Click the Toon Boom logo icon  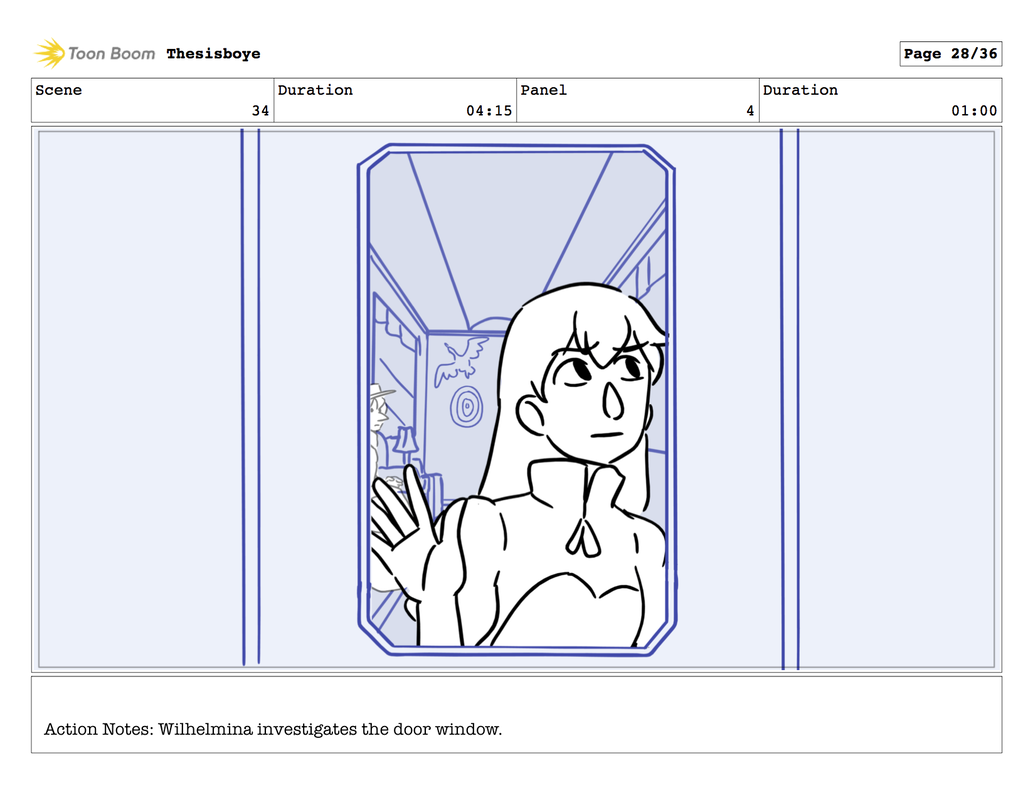49,53
